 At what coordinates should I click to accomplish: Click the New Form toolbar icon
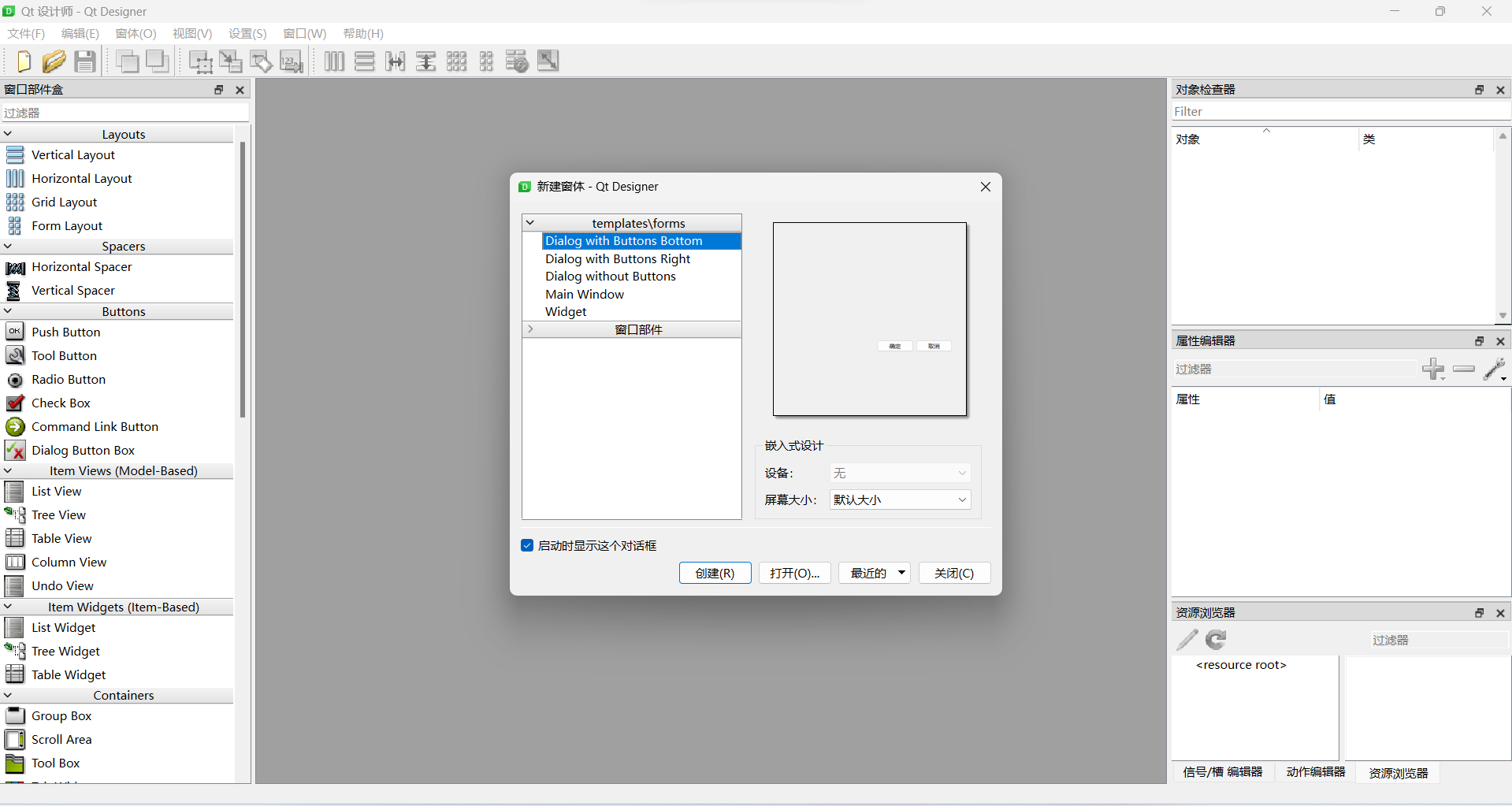point(24,61)
